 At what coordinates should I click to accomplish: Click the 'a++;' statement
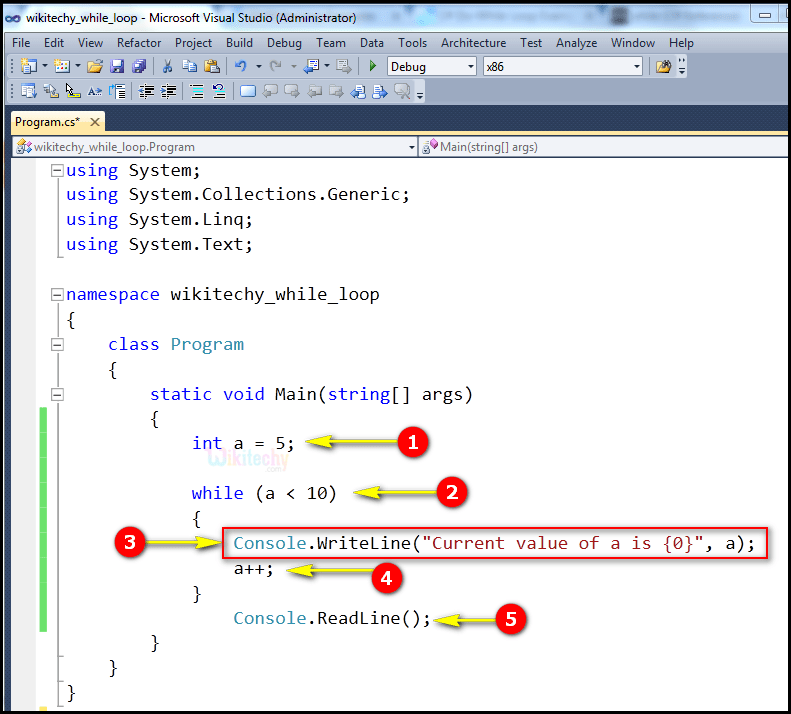point(253,569)
